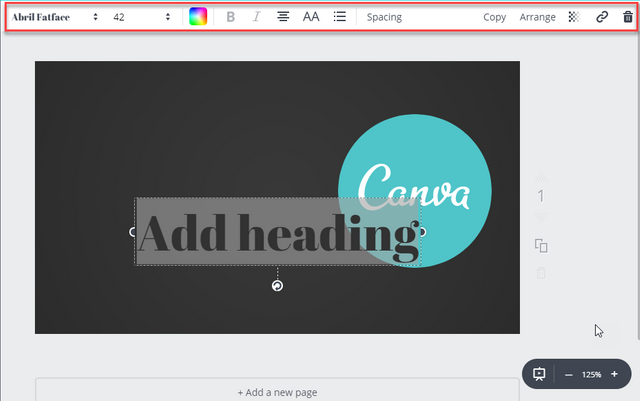Screen dimensions: 640x401
Task: Zoom out with the minus button
Action: pos(569,374)
